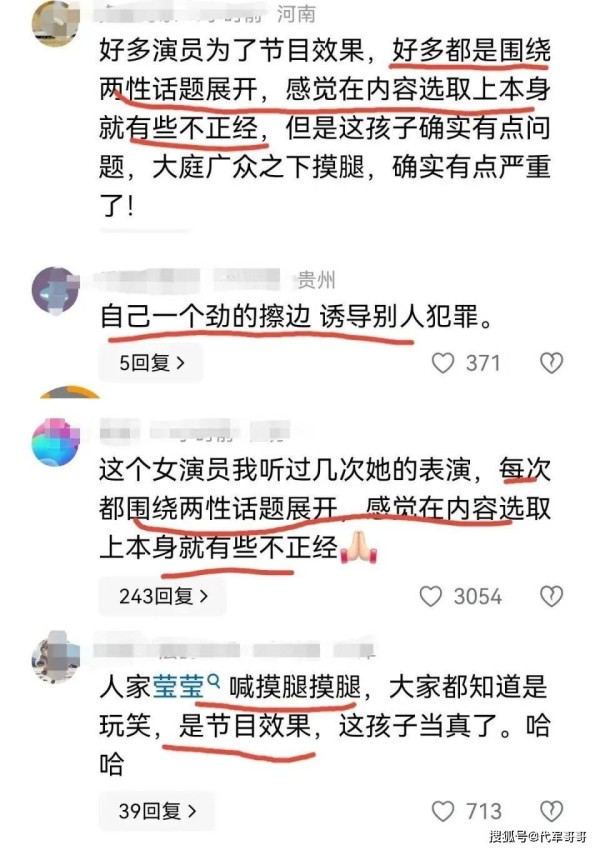Tap the 搜狐号@代军哥哥 watermark

(537, 835)
